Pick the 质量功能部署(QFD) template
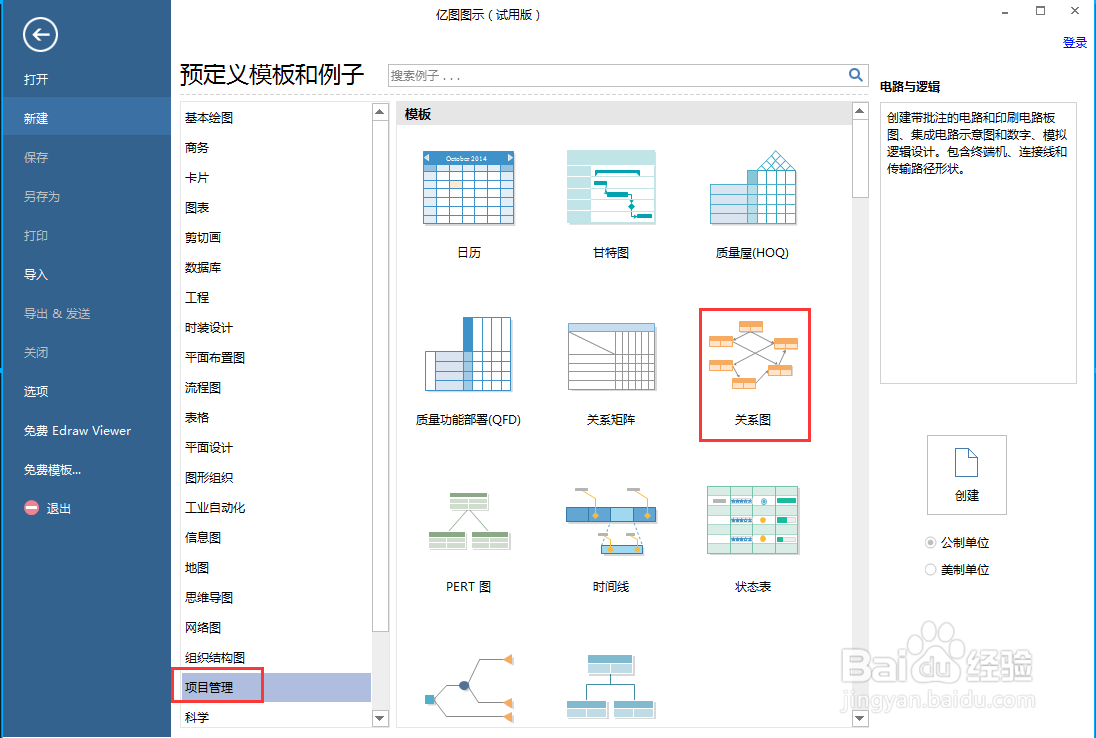 pyautogui.click(x=468, y=354)
